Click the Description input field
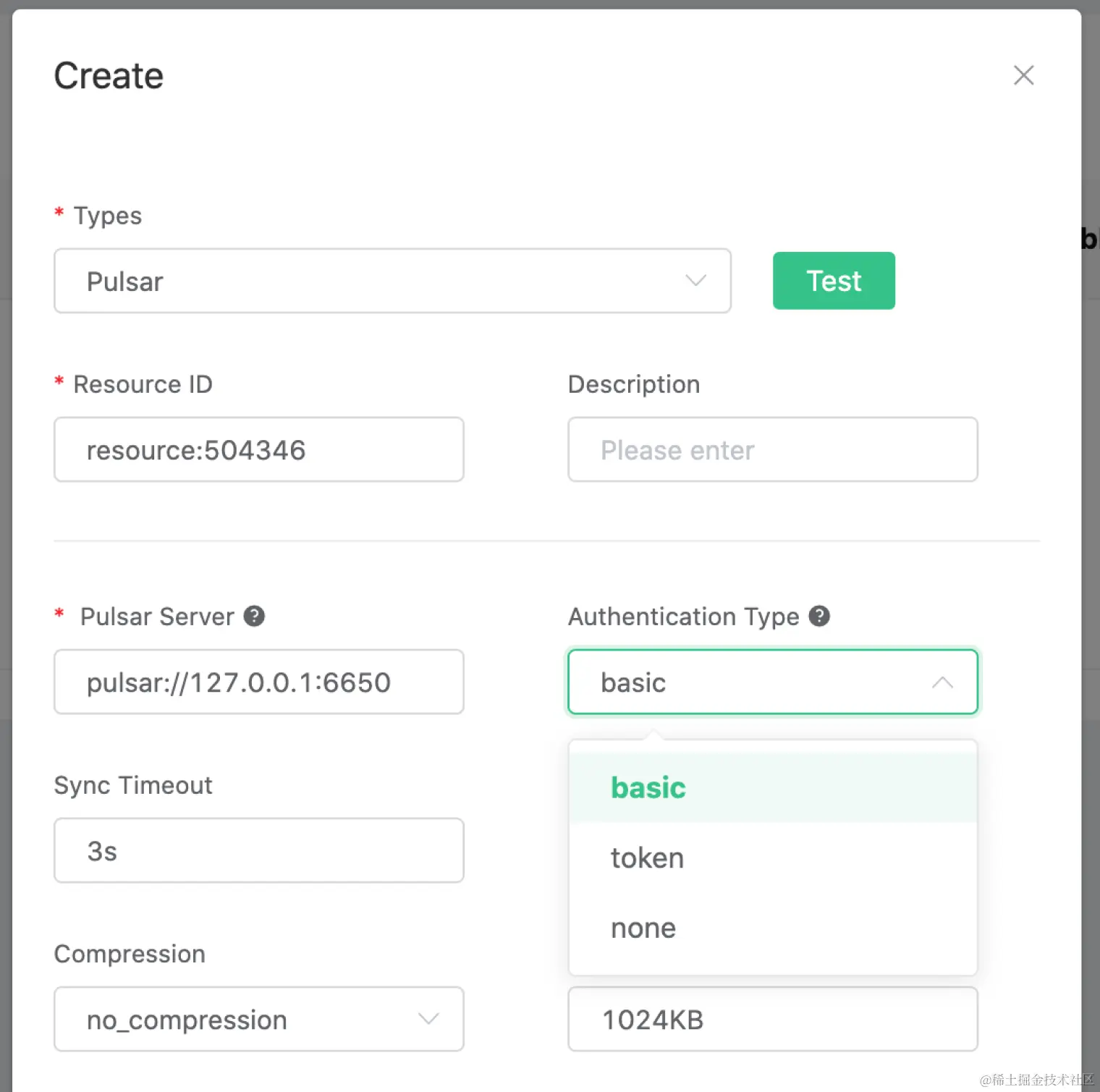1100x1092 pixels. 773,449
